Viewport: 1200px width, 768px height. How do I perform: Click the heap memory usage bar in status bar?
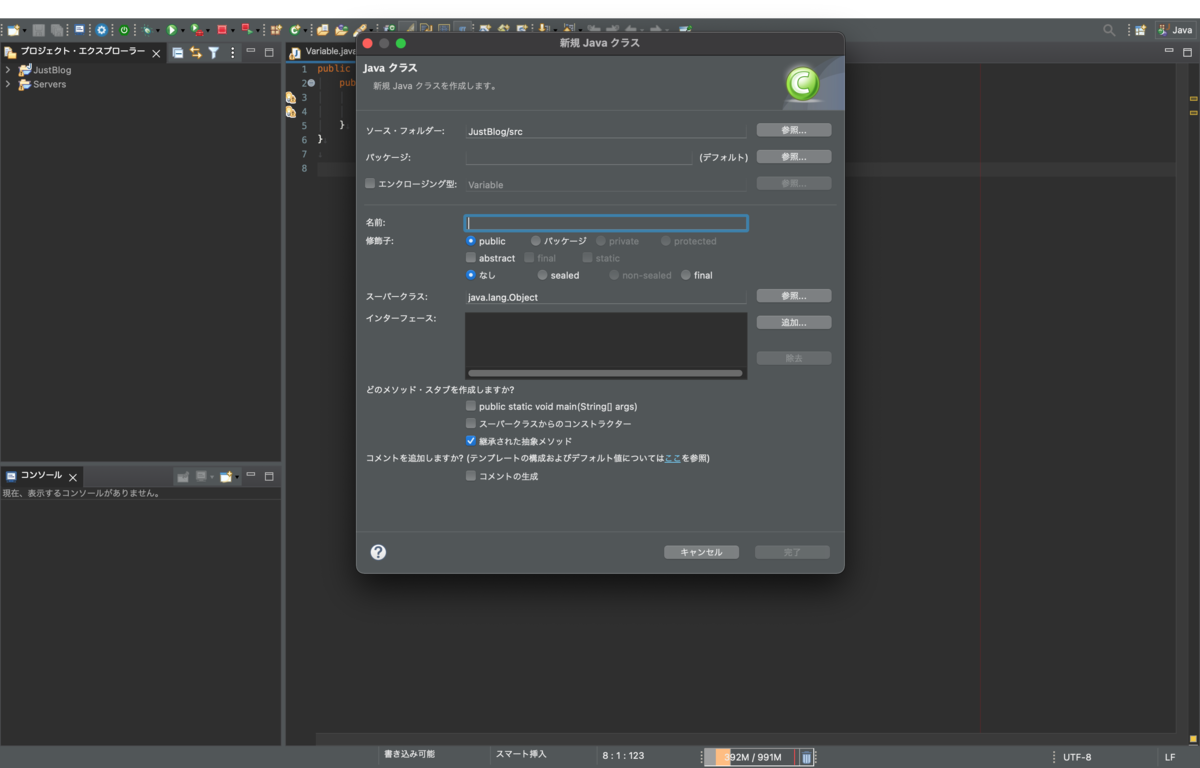(750, 757)
